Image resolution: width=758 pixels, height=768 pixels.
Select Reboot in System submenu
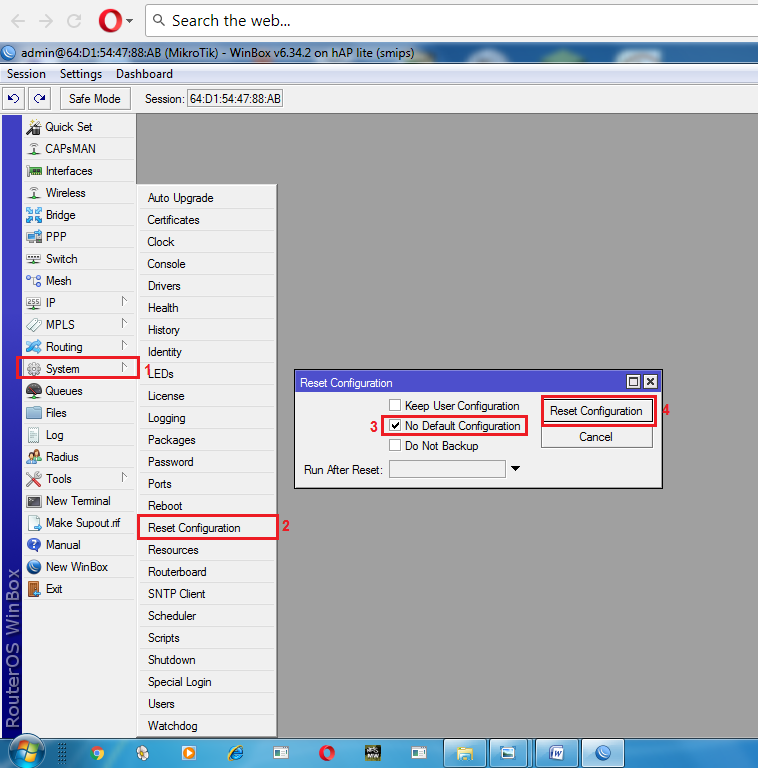click(x=207, y=506)
